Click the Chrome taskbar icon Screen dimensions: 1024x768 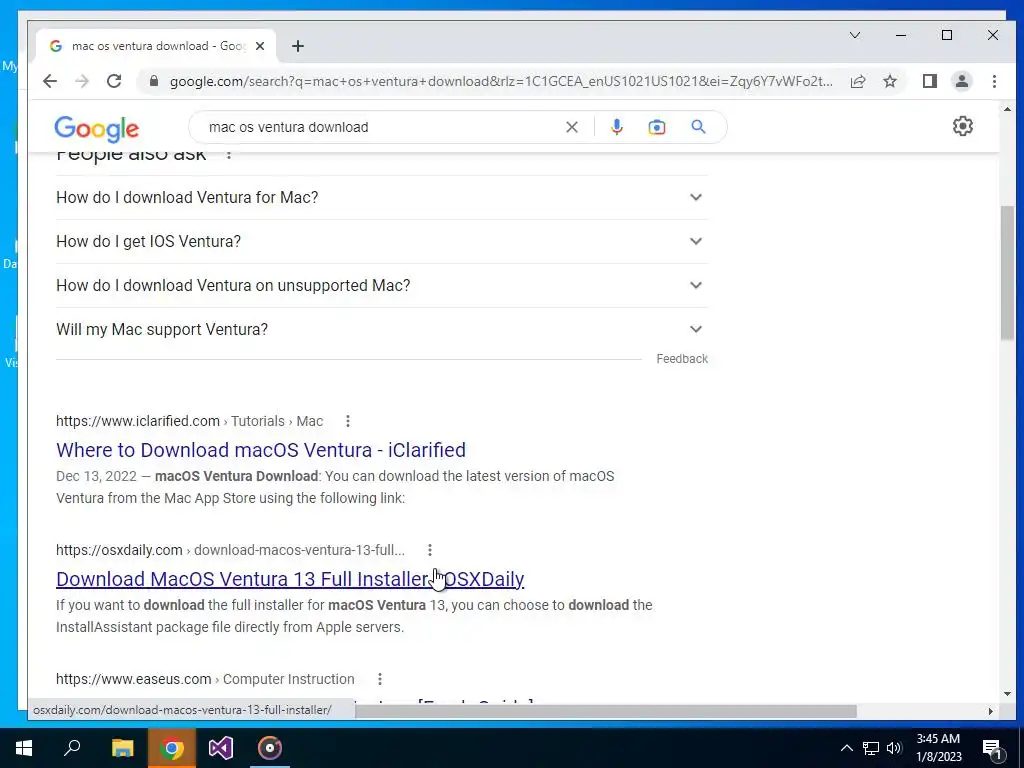(172, 748)
